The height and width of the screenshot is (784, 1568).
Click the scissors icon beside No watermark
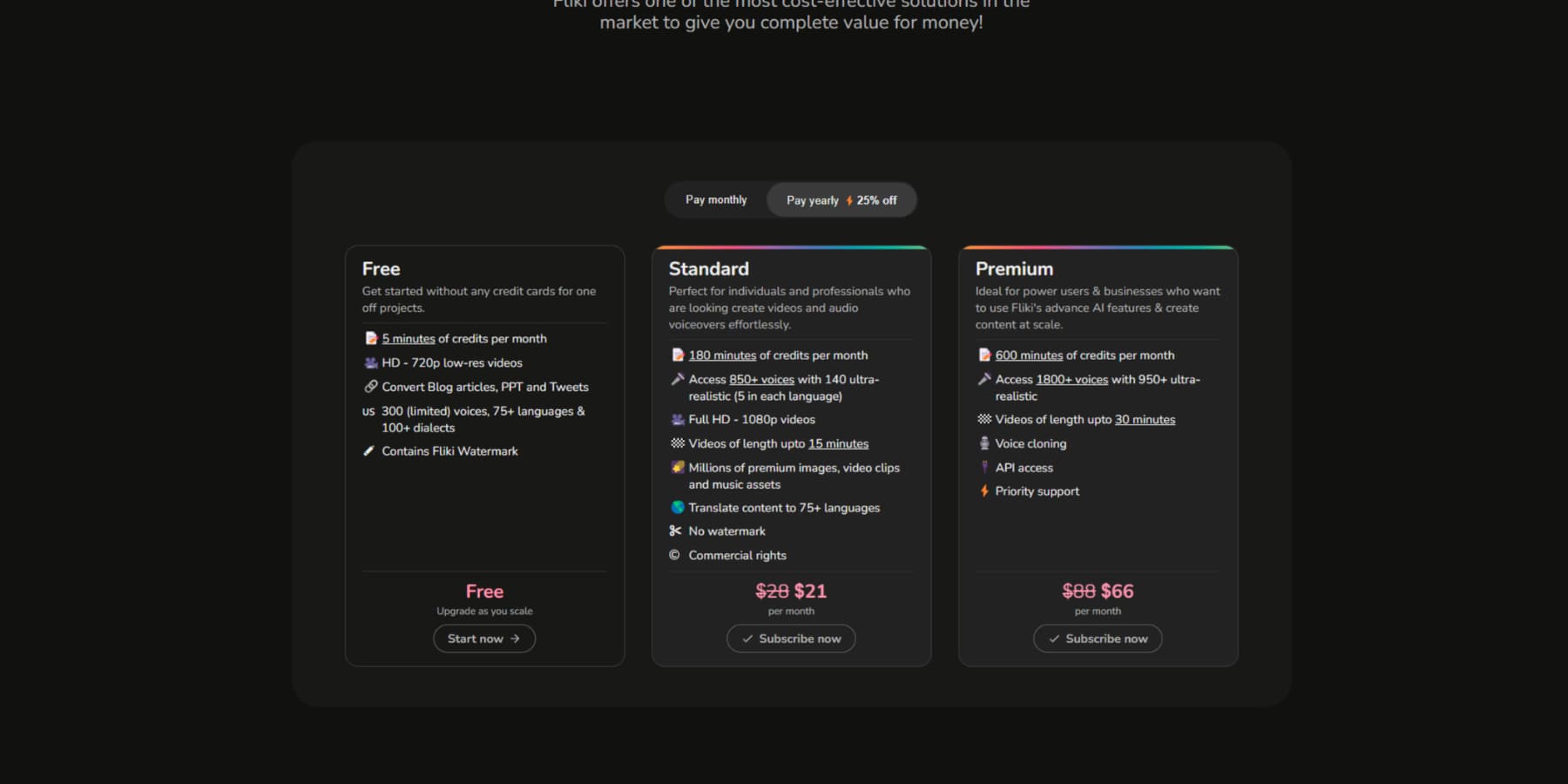pos(677,531)
